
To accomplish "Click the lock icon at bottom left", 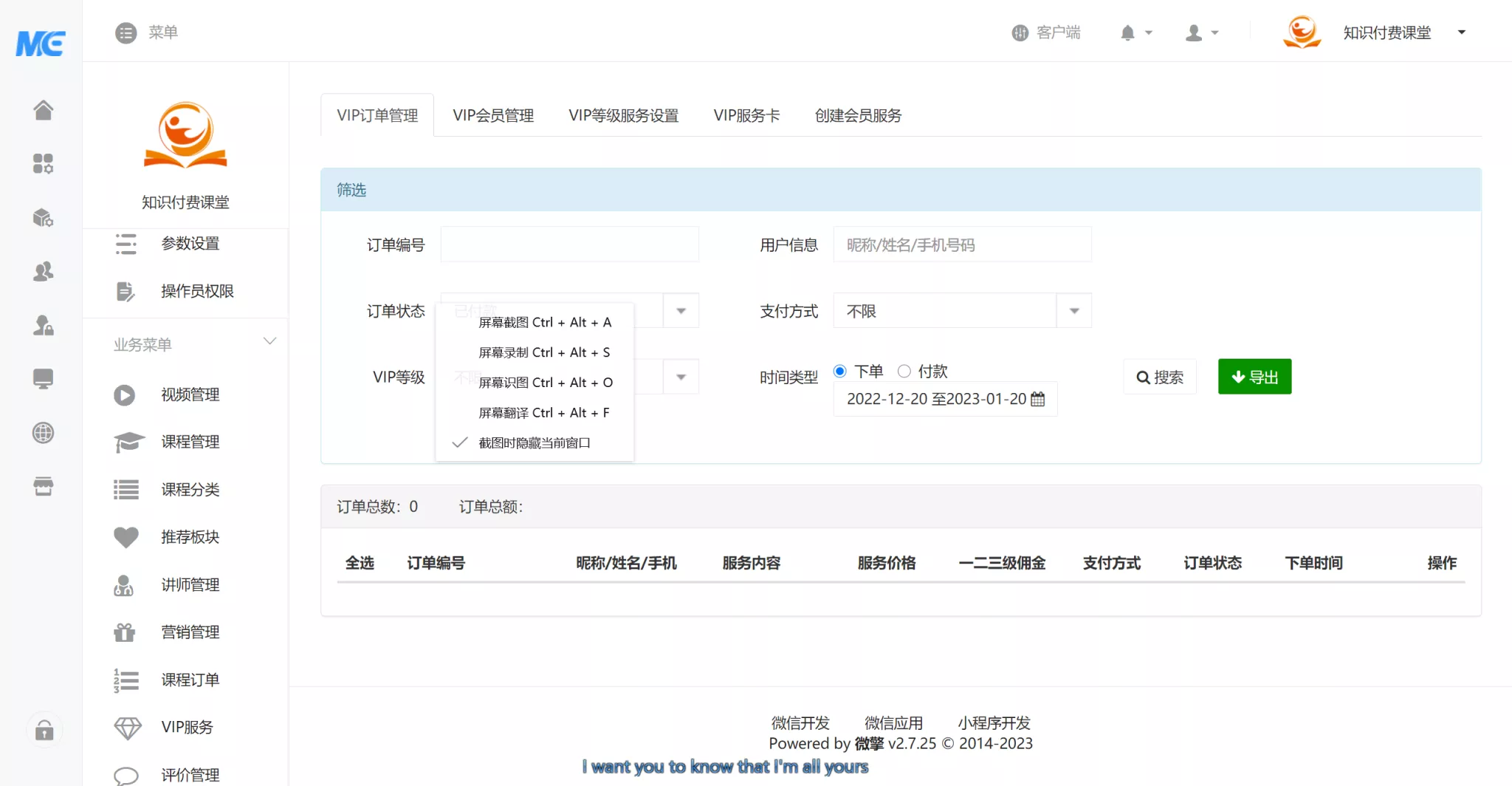I will point(44,731).
